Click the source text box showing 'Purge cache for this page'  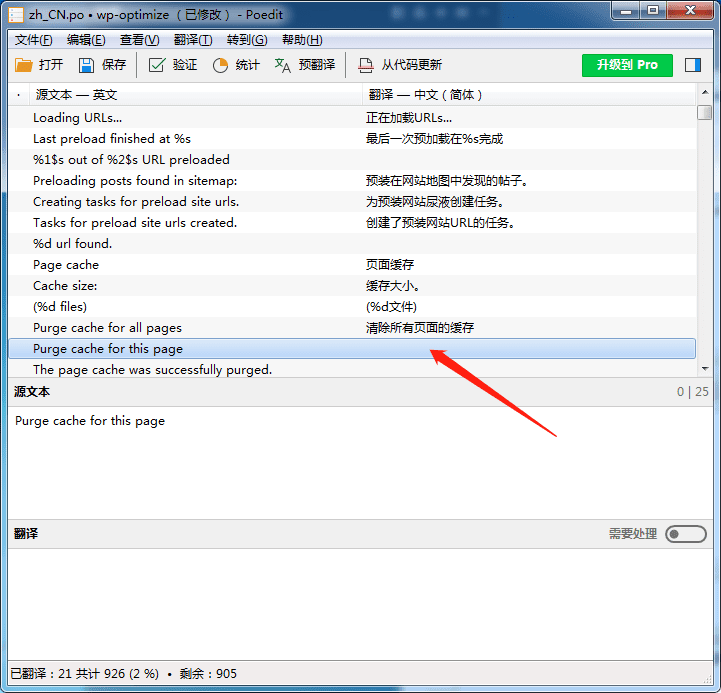click(360, 463)
